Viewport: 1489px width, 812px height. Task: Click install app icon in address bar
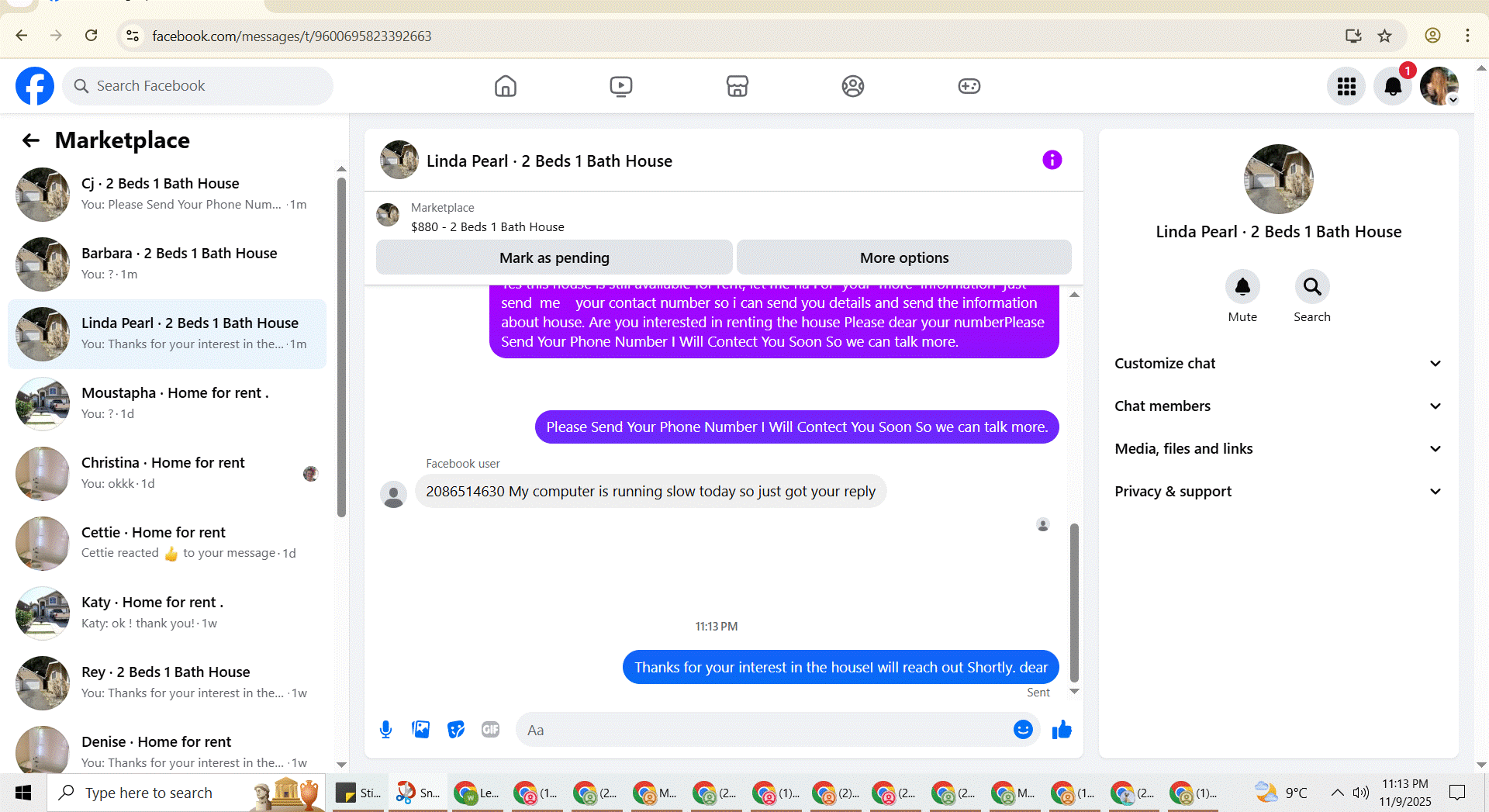1353,36
